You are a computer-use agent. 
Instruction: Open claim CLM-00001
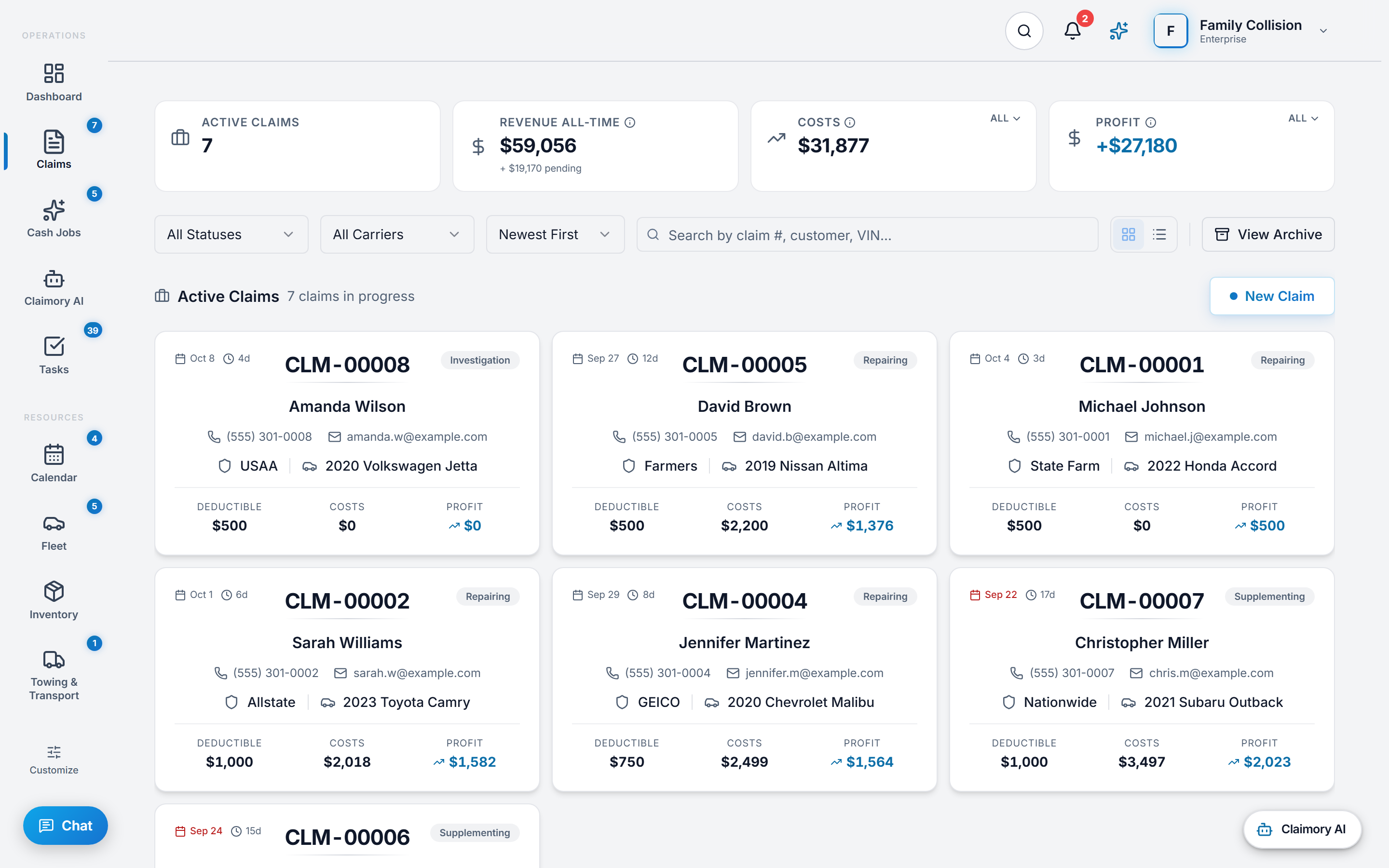1142,443
